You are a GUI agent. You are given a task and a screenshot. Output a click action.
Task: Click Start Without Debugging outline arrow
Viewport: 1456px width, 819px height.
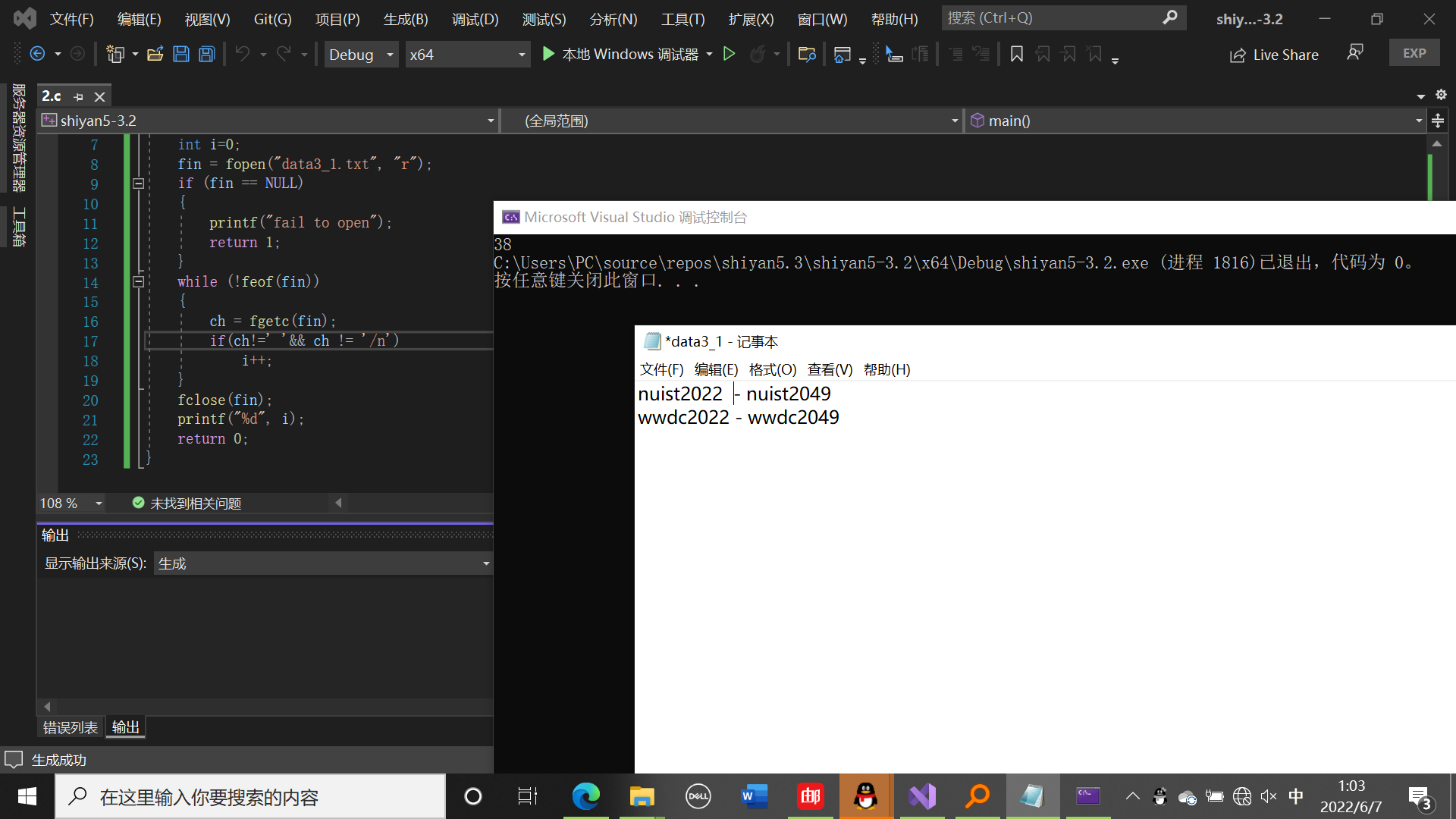click(x=729, y=54)
